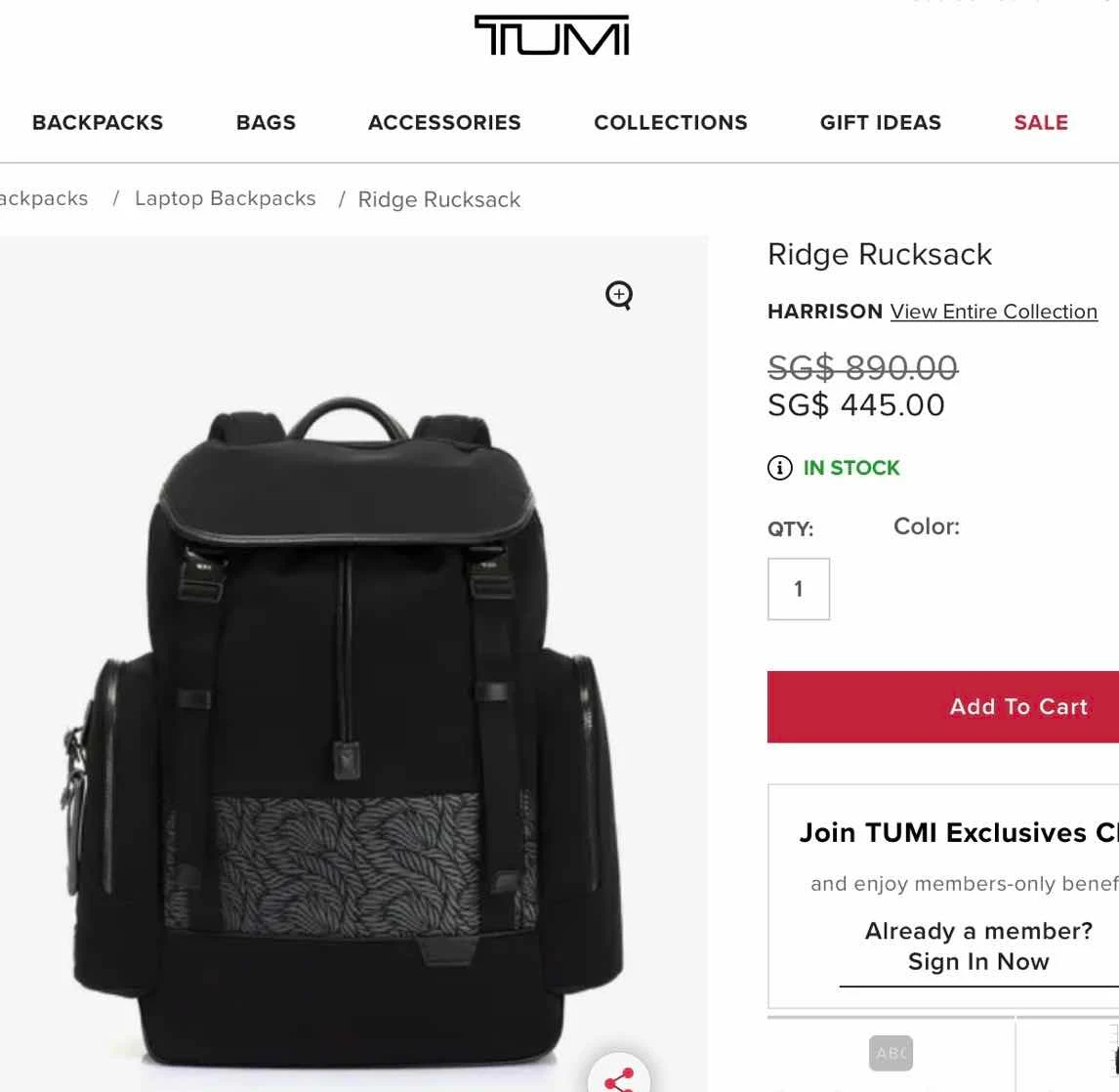
Task: Open the Collections menu
Action: click(671, 123)
